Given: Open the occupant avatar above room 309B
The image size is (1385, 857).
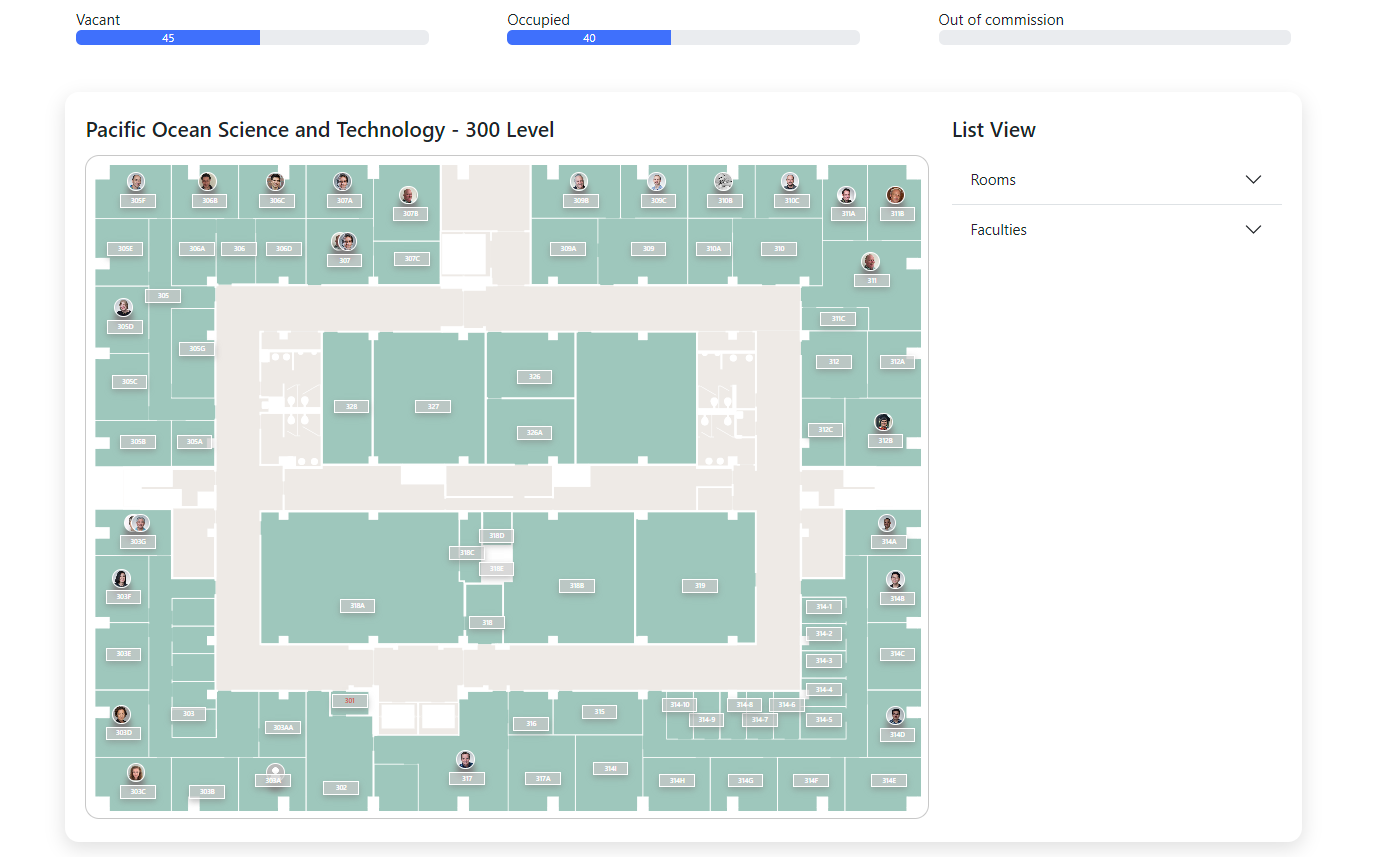Looking at the screenshot, I should pyautogui.click(x=578, y=182).
